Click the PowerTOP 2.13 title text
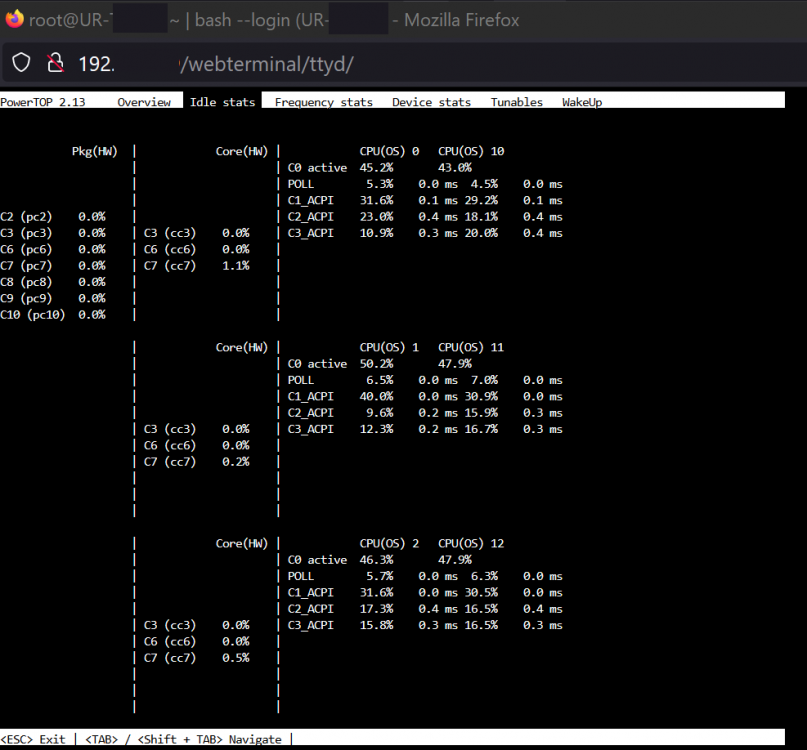 (x=43, y=102)
